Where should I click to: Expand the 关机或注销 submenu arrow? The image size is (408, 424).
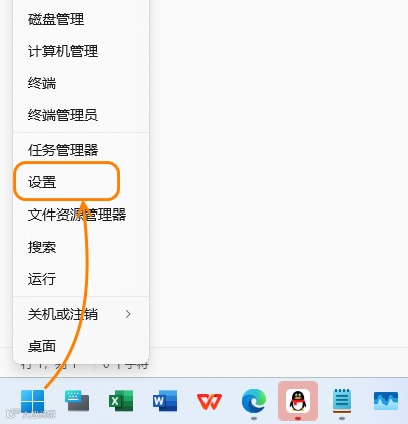coord(128,314)
